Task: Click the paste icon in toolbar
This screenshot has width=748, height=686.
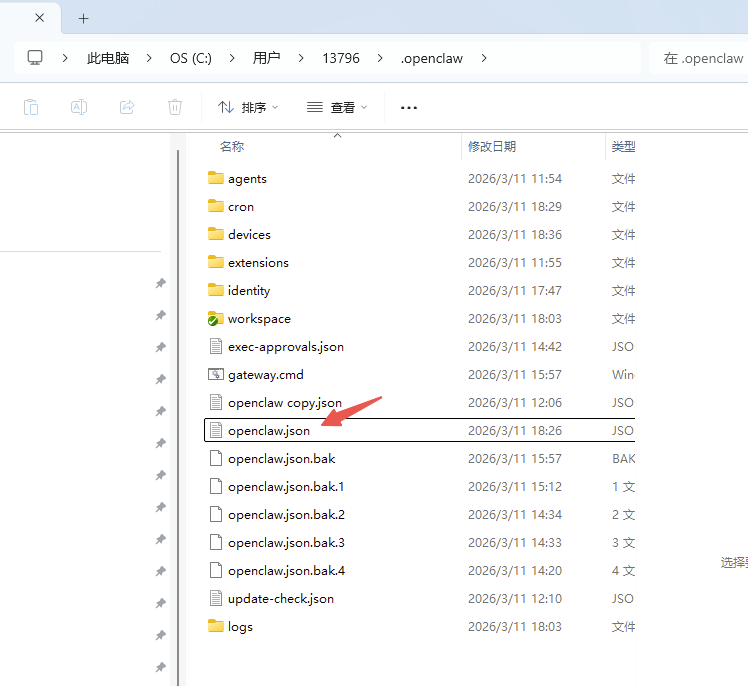Action: [x=31, y=107]
